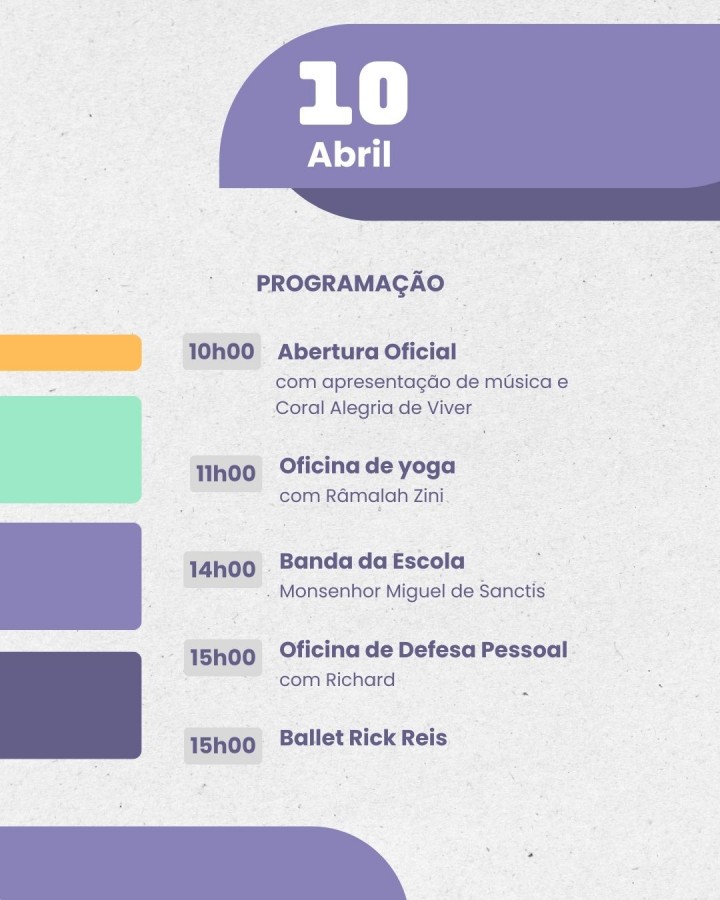This screenshot has width=720, height=900.
Task: Open the "Banda da Escola" entry
Action: coord(372,561)
